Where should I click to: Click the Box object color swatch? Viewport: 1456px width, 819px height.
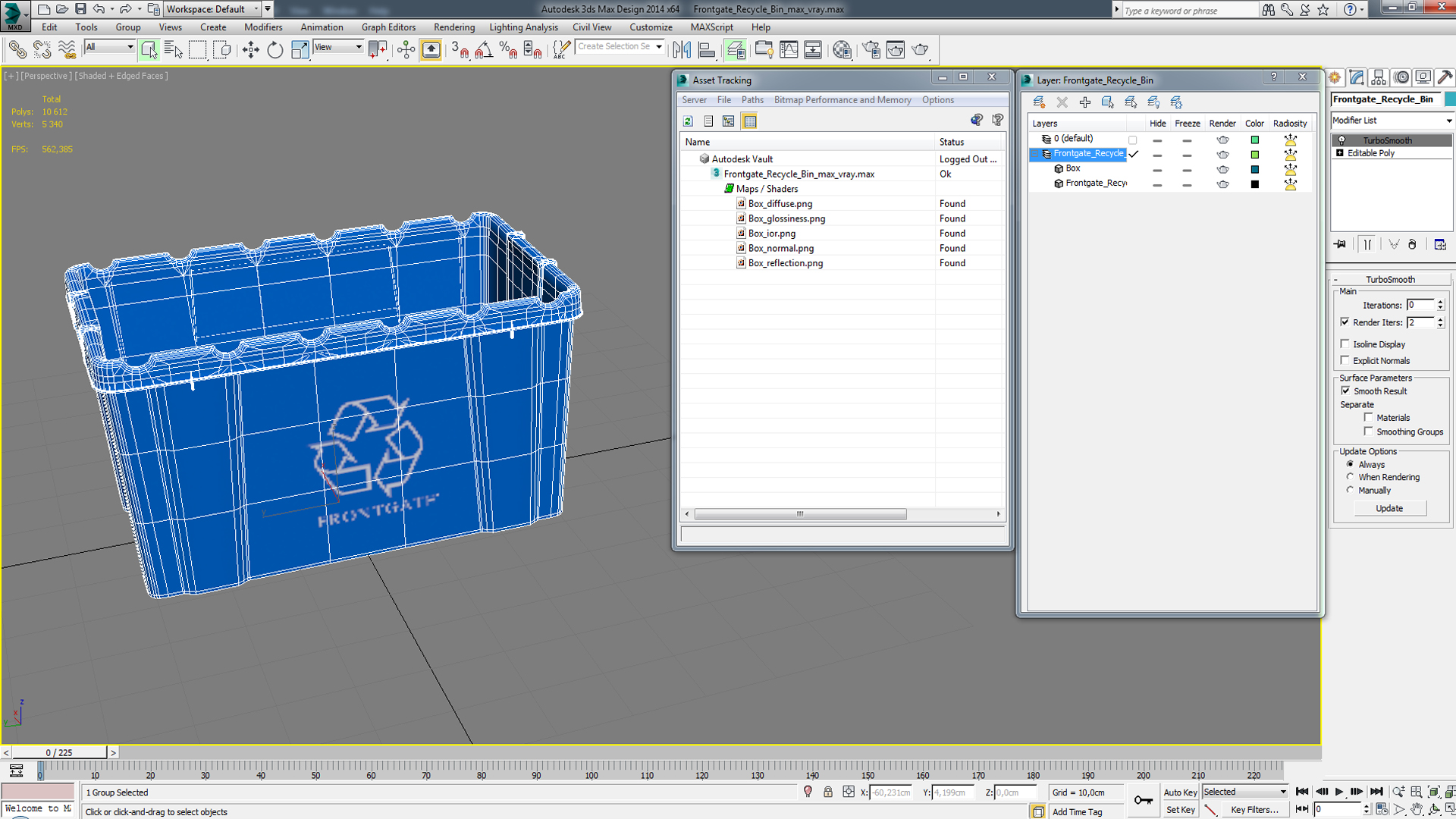[x=1255, y=169]
